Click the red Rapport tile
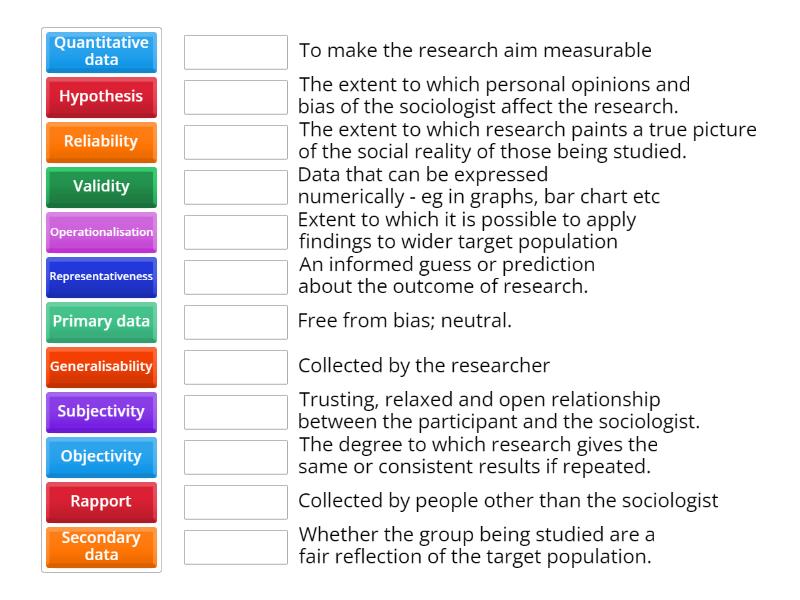800x600 pixels. (101, 502)
